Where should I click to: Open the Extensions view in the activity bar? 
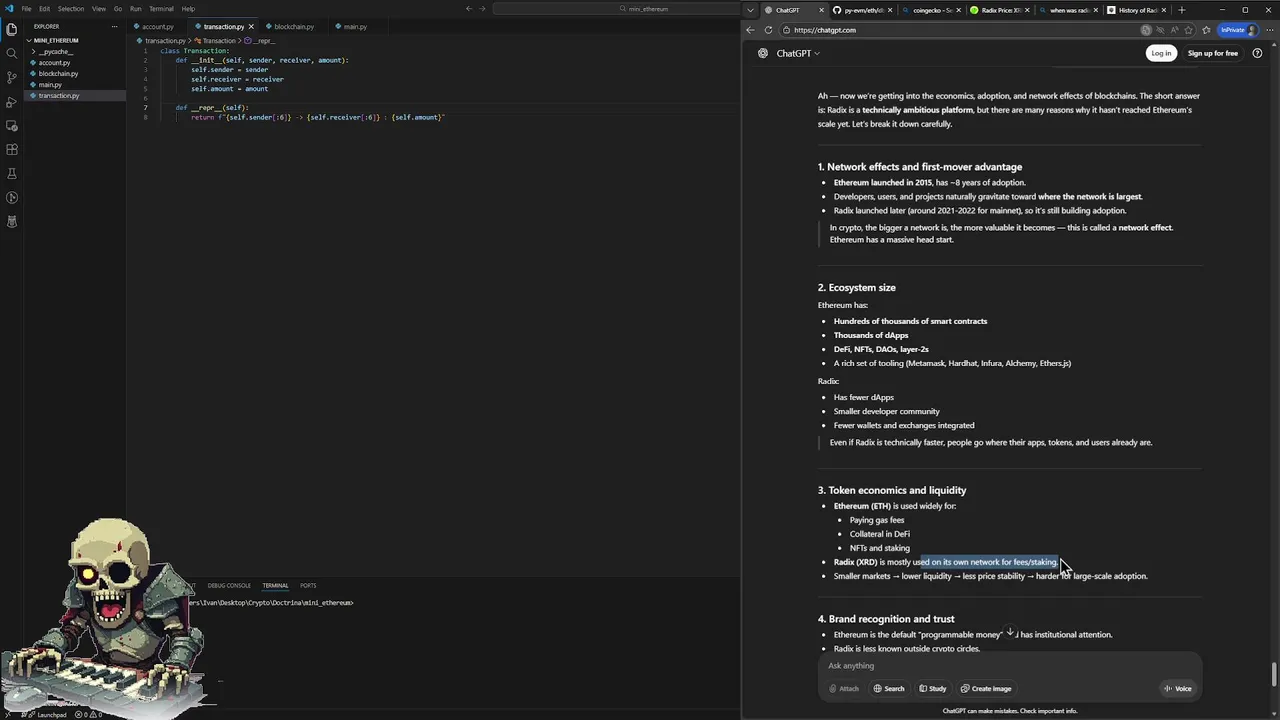[x=12, y=150]
